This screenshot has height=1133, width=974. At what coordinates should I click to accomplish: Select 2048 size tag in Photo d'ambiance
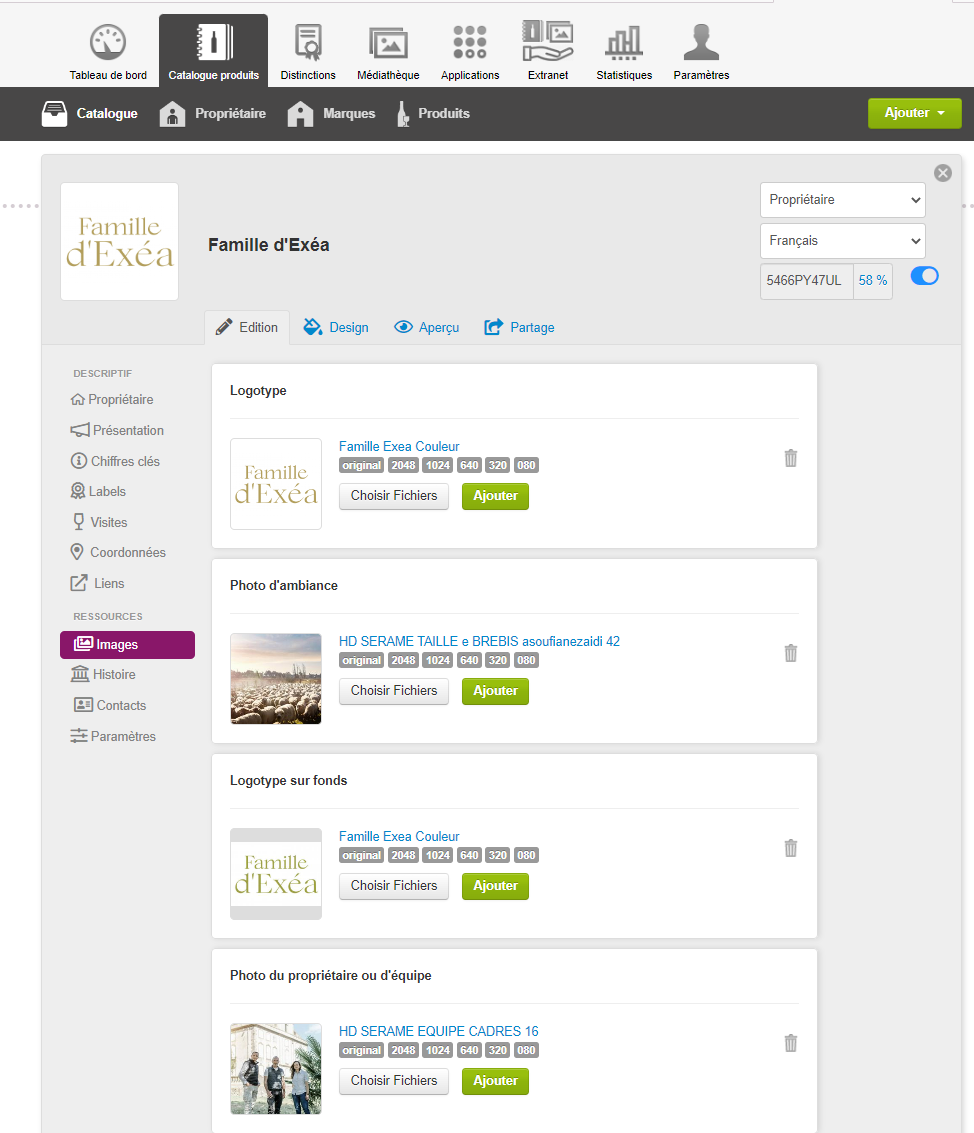point(403,660)
